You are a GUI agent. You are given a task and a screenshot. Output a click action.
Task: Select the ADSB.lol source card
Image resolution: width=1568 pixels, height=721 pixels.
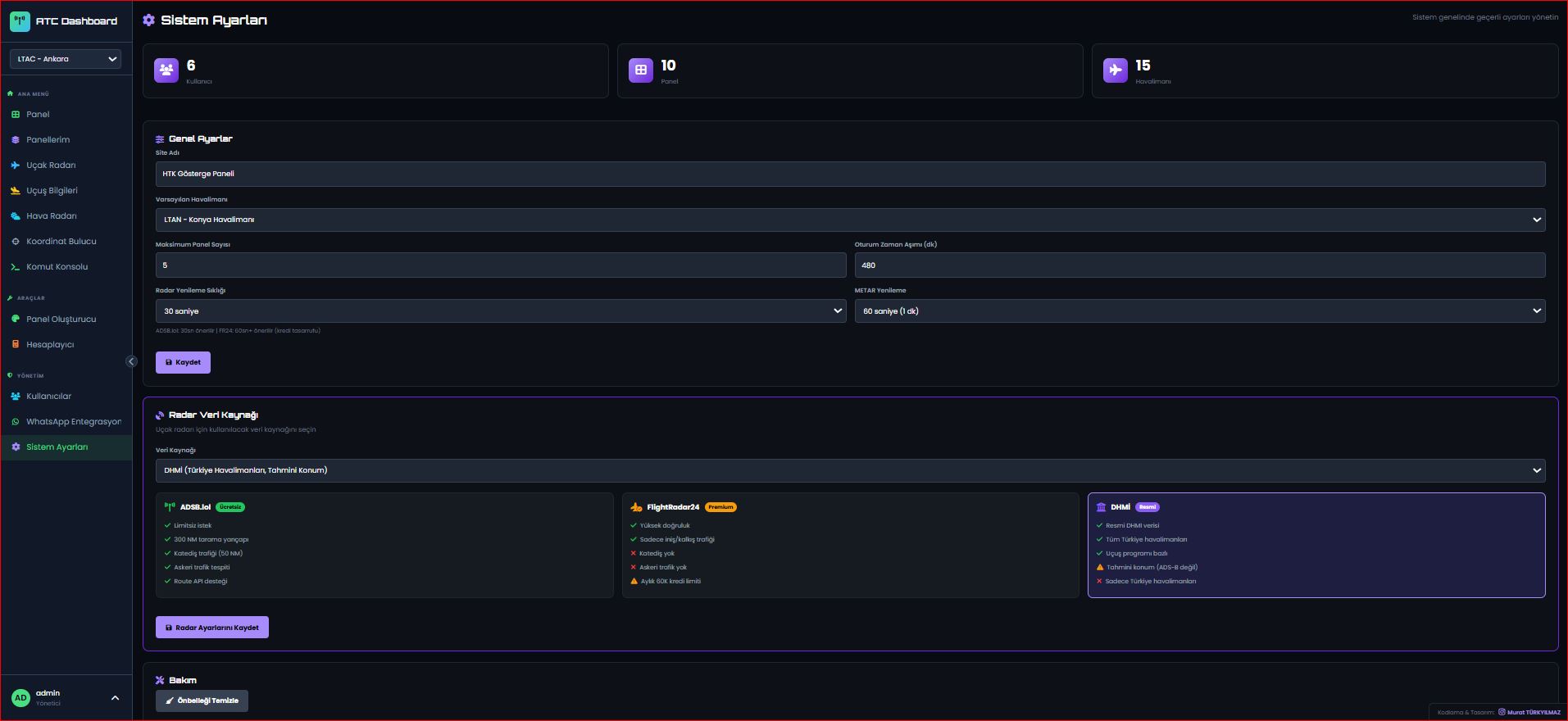(384, 545)
